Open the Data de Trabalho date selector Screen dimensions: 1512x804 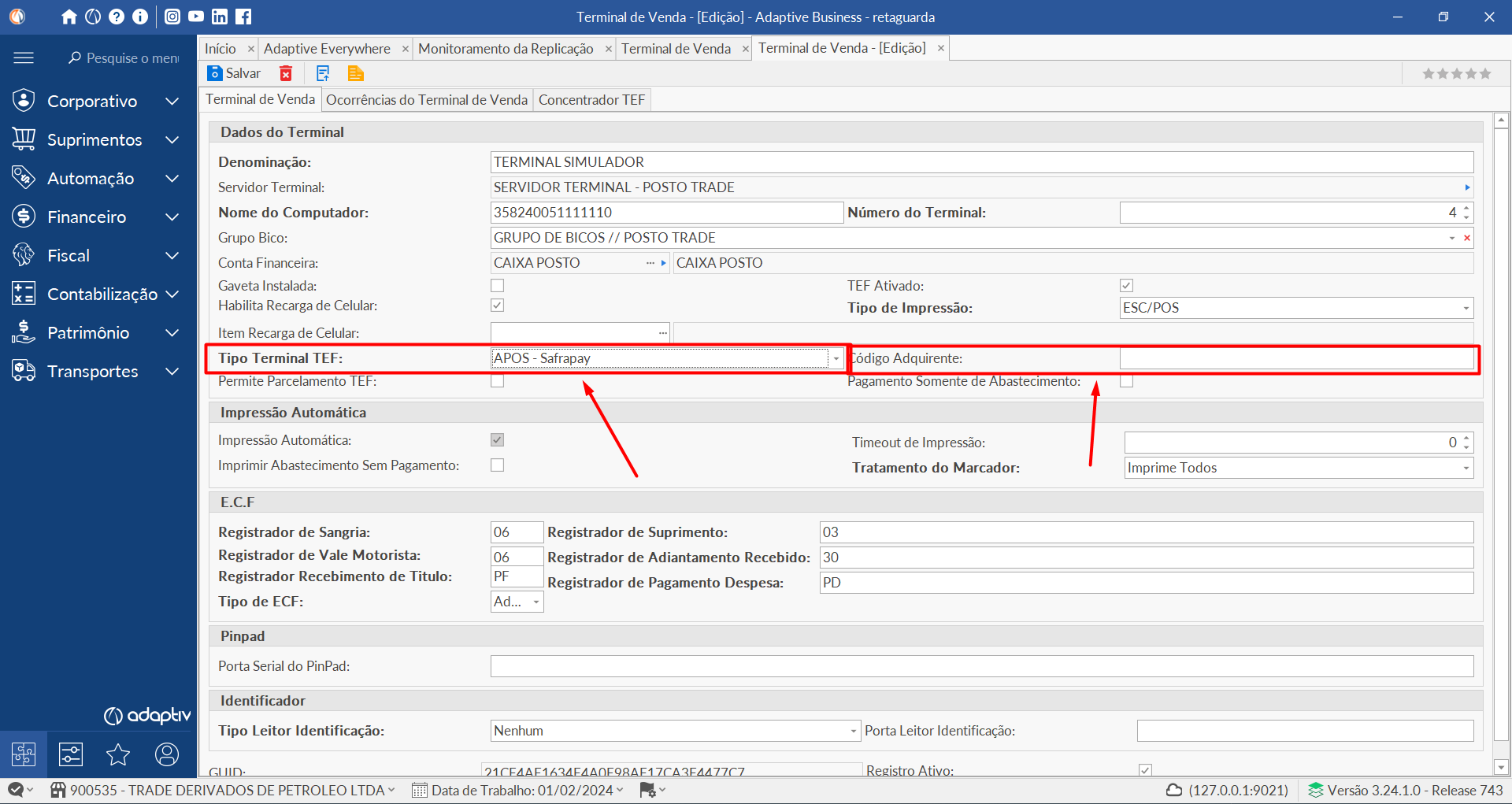[518, 790]
